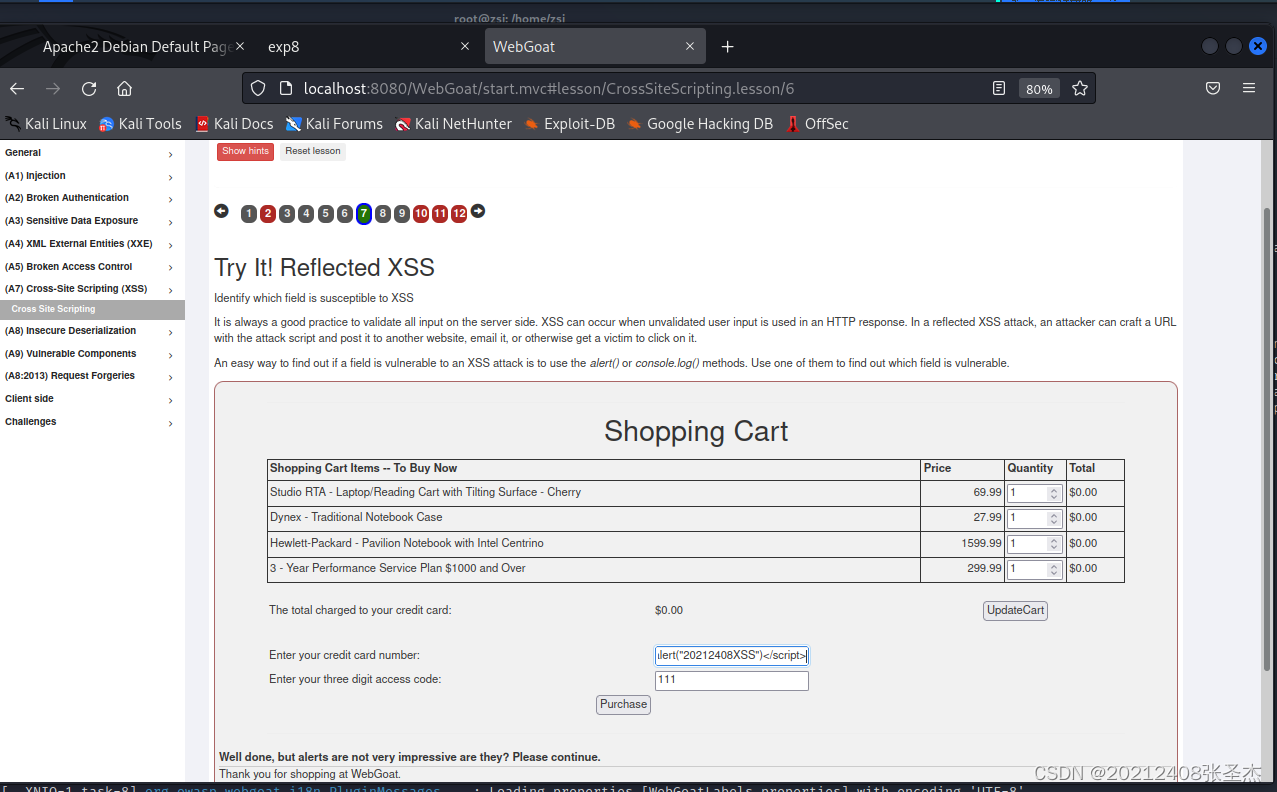Expand (A5) Broken Access Control section
Screen dimensions: 1277x792
point(92,267)
